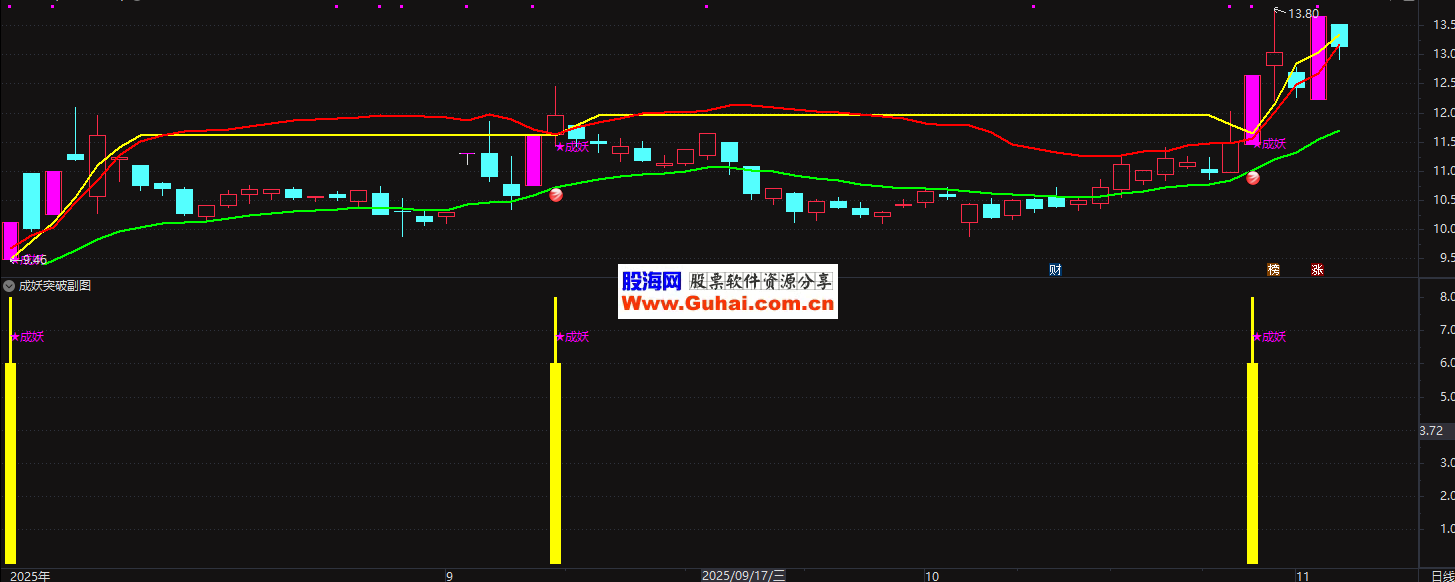Click the 2025年 label on time axis
This screenshot has width=1455, height=582.
[31, 576]
